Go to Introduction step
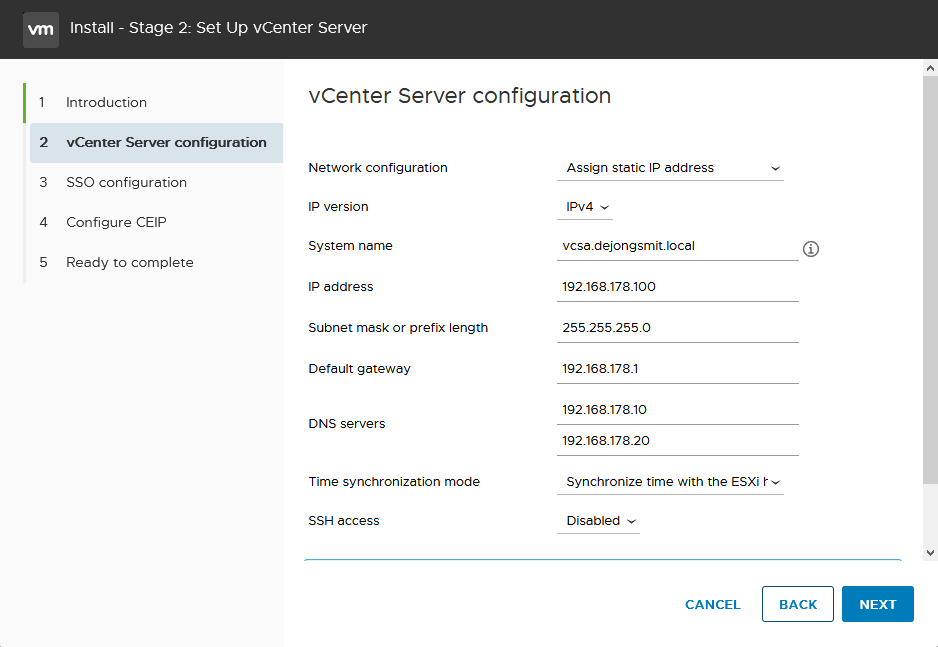 tap(154, 102)
